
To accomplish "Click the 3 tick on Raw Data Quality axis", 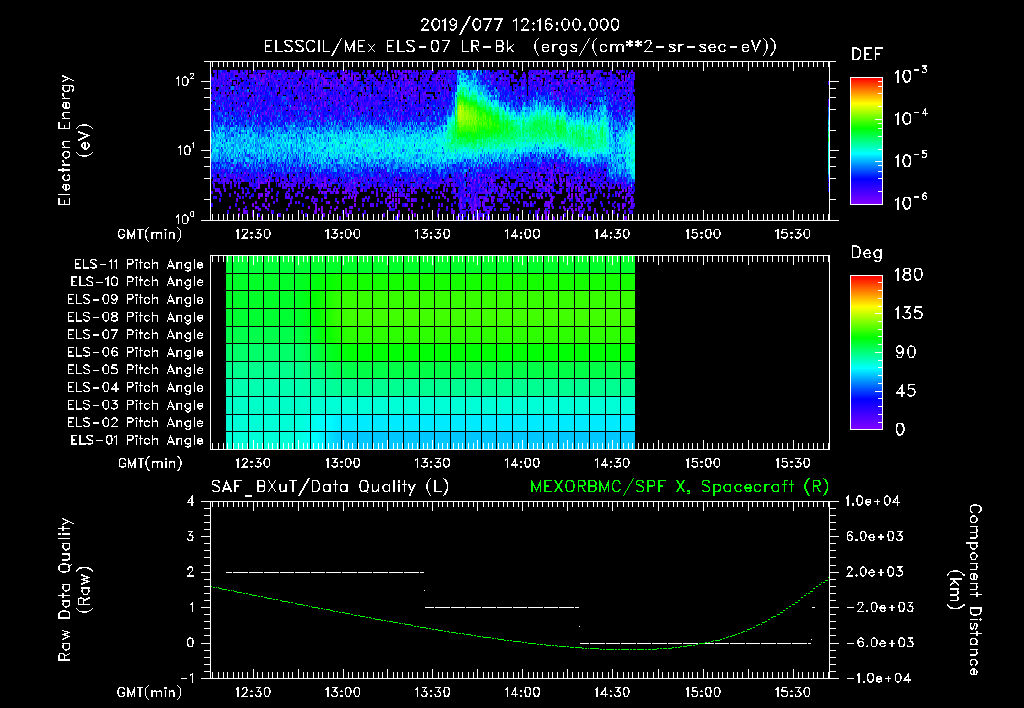I will coord(191,536).
